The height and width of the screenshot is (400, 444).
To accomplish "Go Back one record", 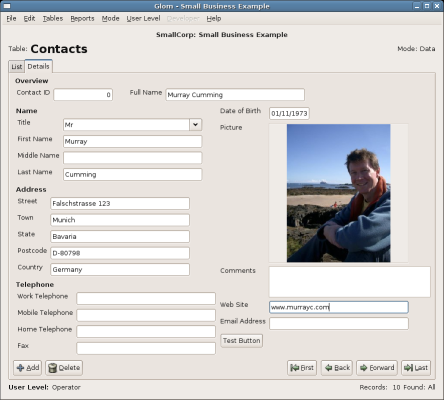I will 337,368.
